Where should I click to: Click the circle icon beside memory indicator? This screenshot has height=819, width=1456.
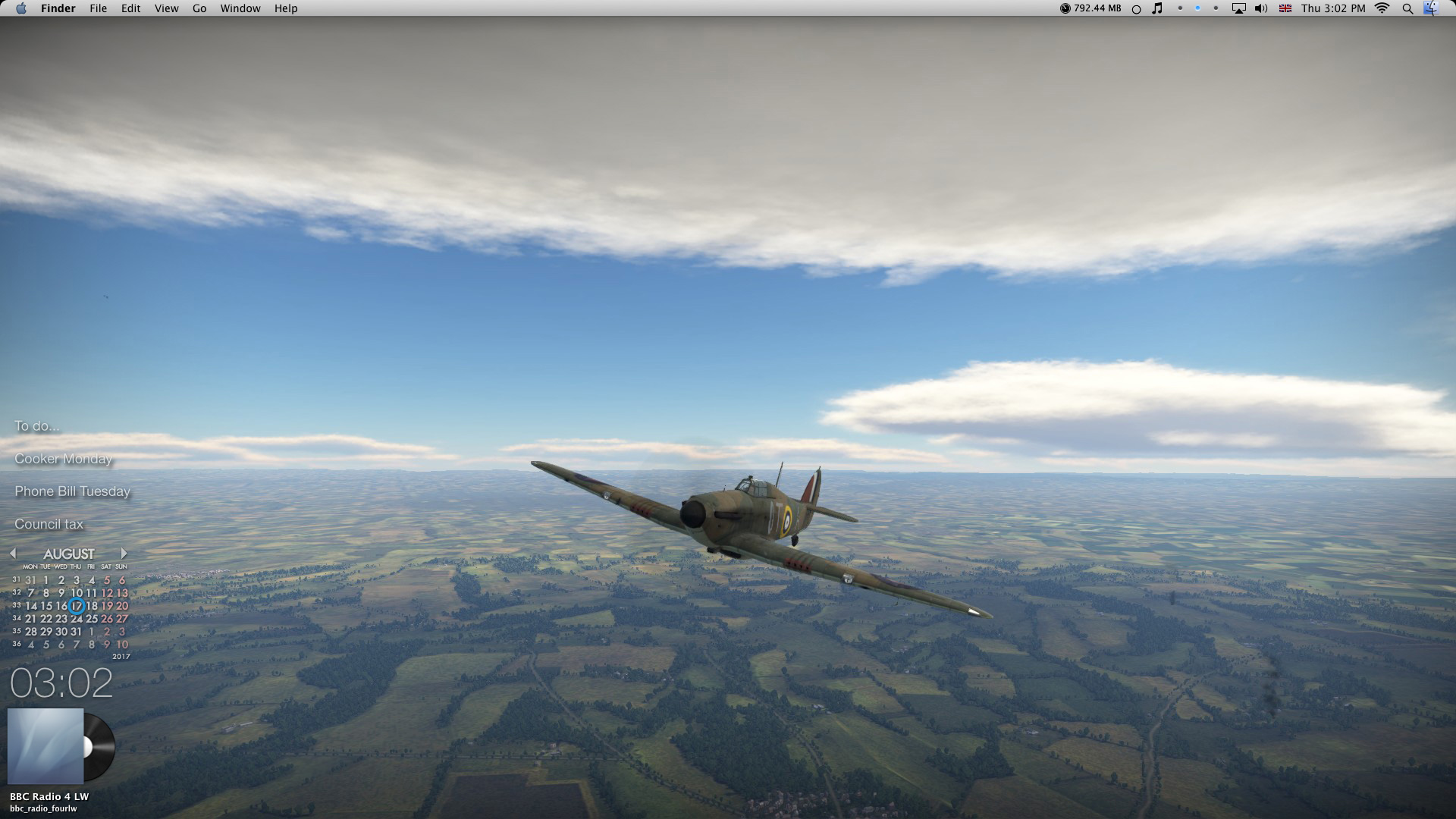tap(1136, 9)
